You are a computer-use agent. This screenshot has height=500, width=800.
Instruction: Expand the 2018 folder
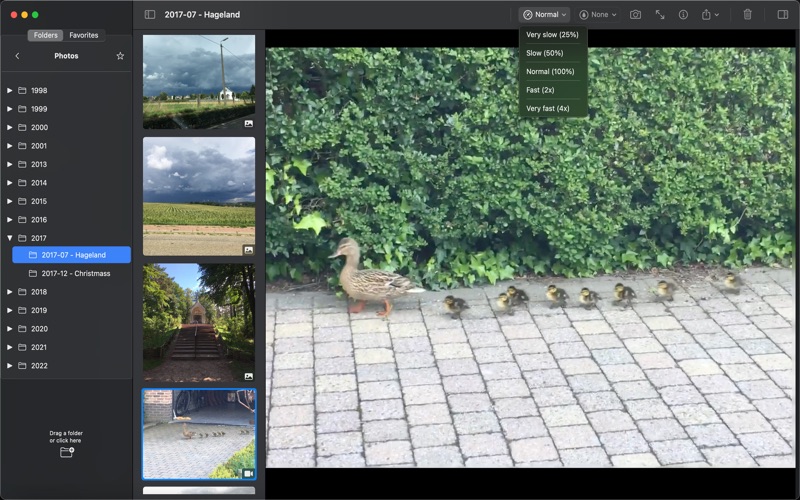[x=10, y=292]
